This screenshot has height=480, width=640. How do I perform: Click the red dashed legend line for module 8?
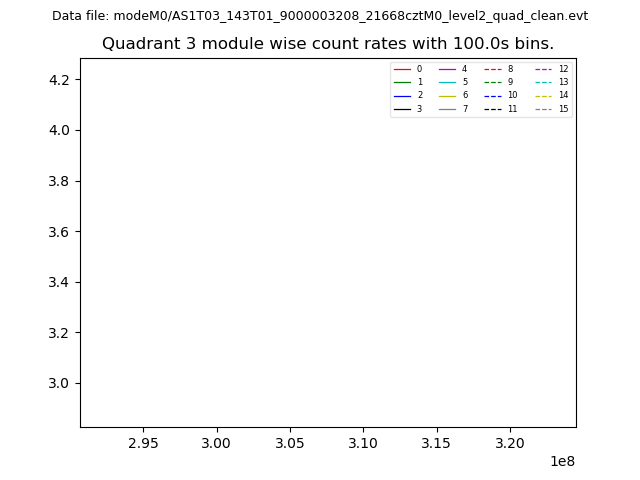tap(493, 69)
